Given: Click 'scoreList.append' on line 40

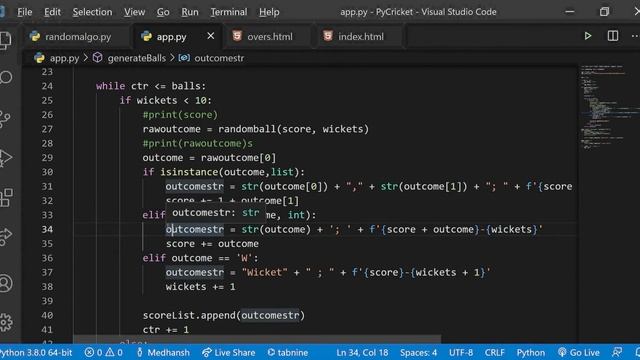Looking at the screenshot, I should (x=189, y=316).
